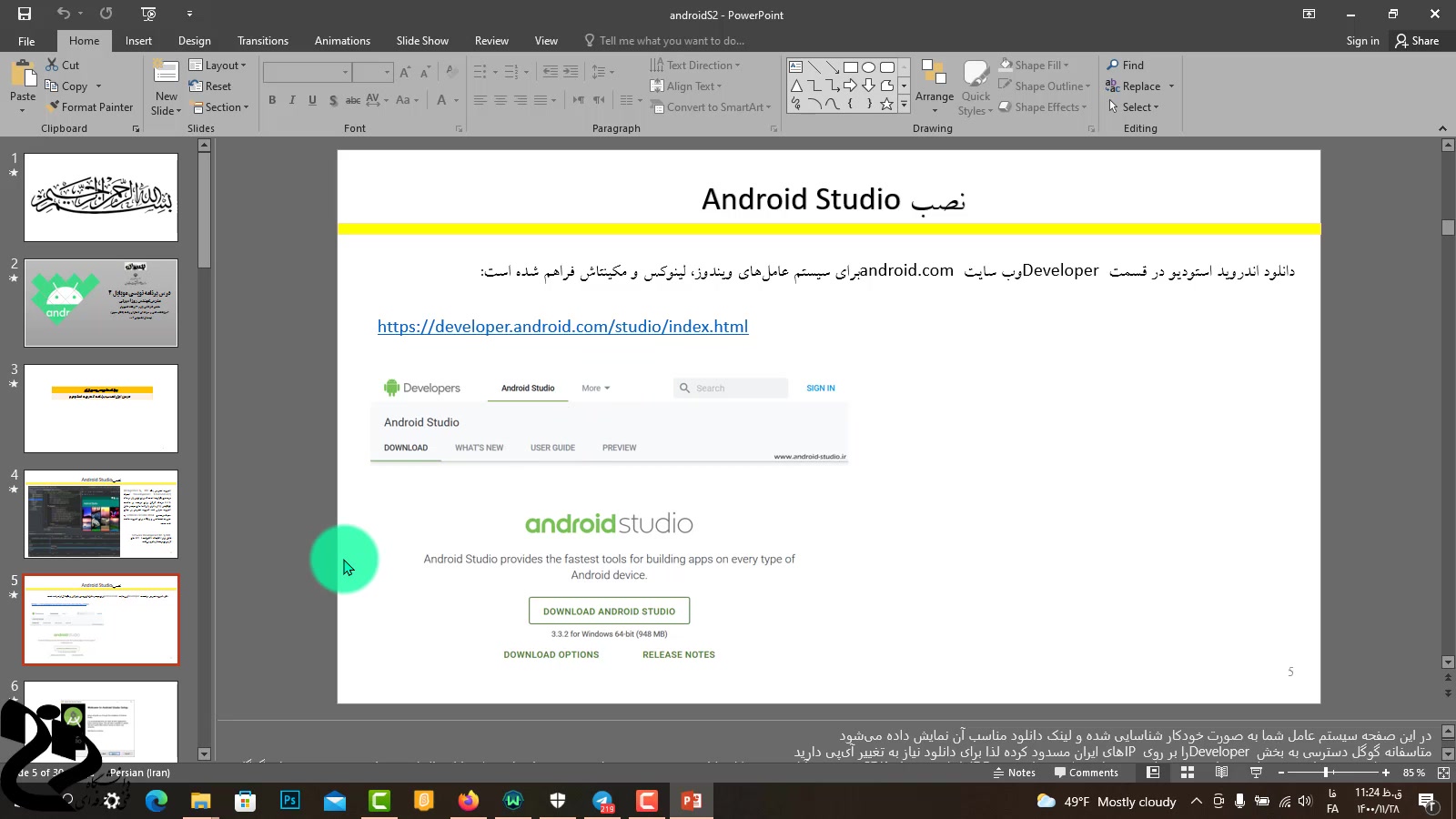
Task: Open Shape Outline dropdown
Action: pos(1044,86)
